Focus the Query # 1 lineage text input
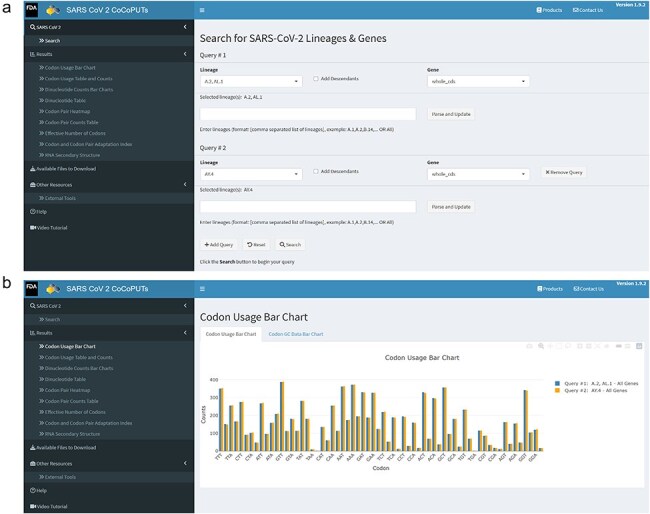The image size is (650, 514). pos(308,114)
